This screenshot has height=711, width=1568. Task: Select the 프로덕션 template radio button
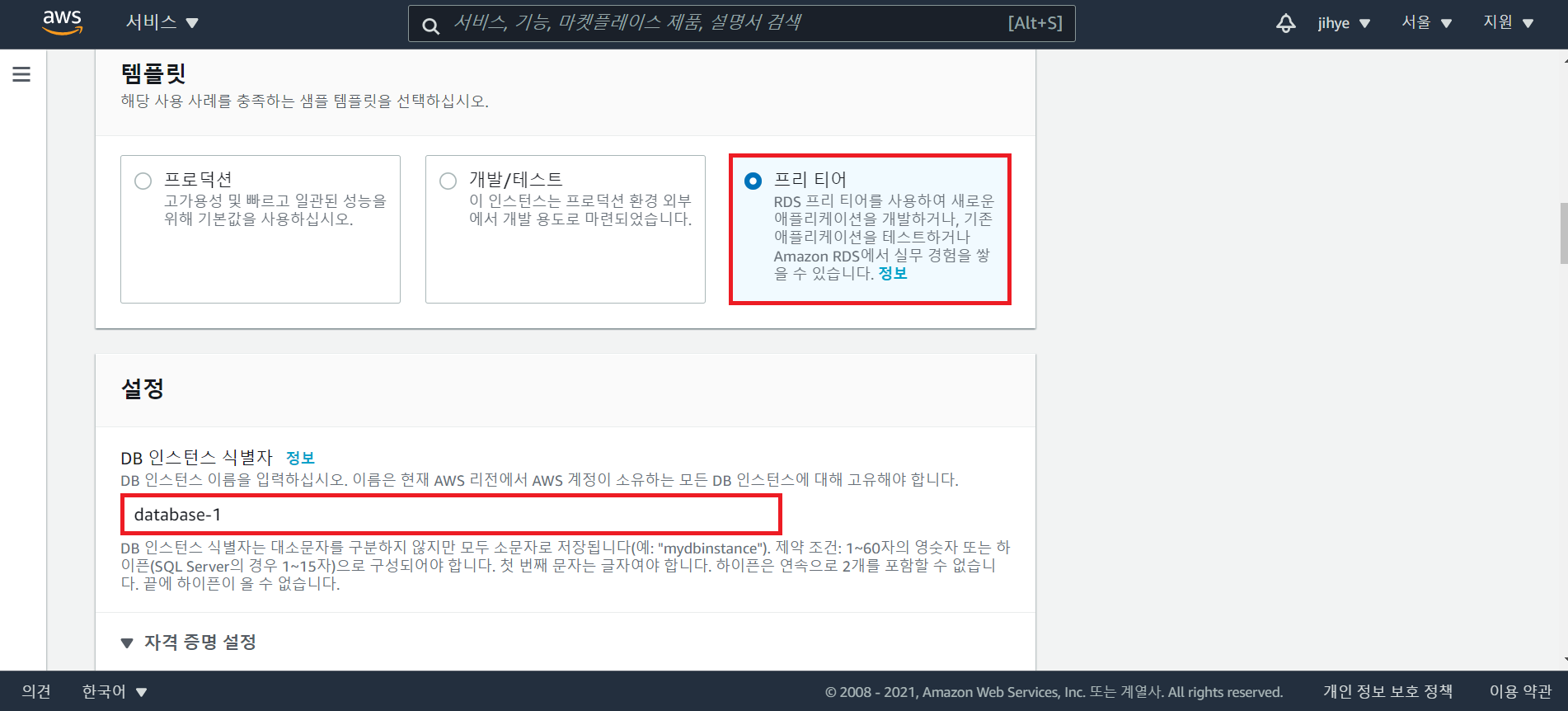(143, 181)
